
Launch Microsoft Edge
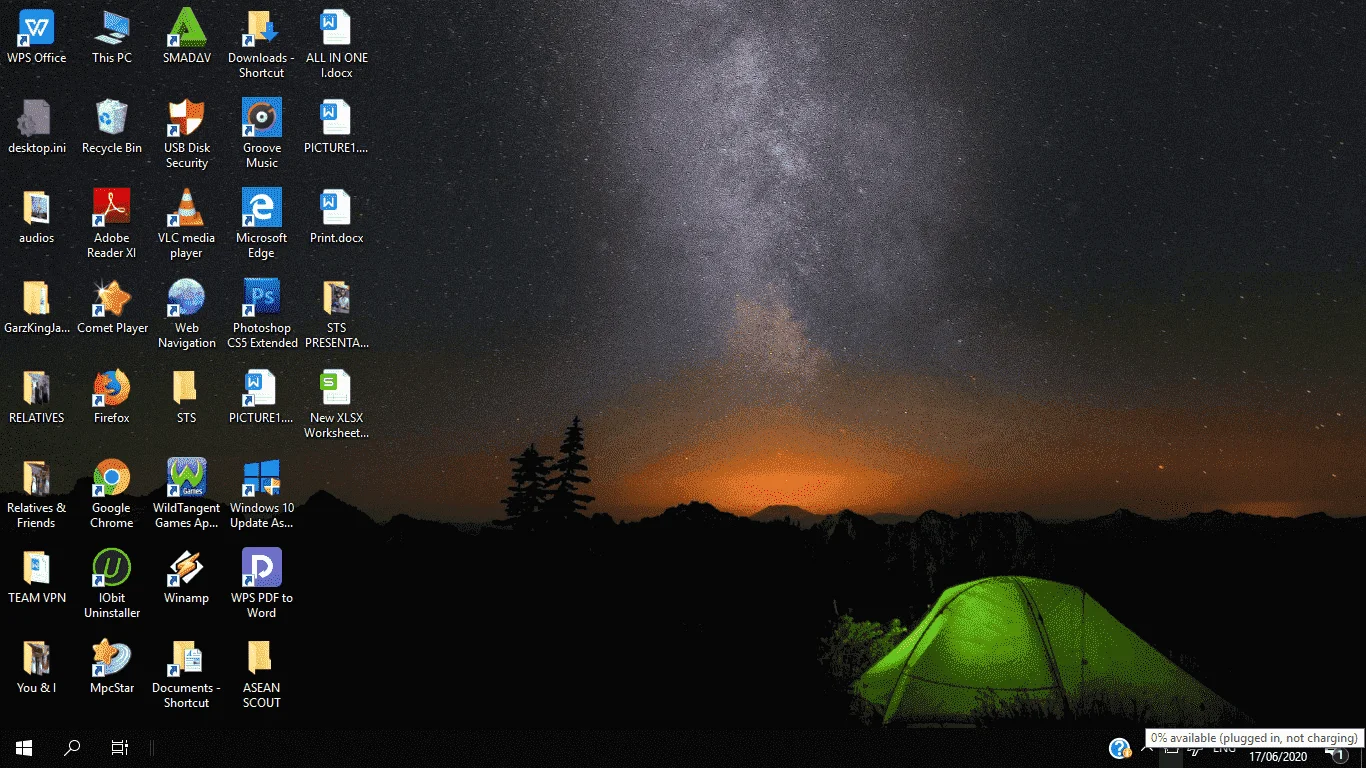coord(262,224)
